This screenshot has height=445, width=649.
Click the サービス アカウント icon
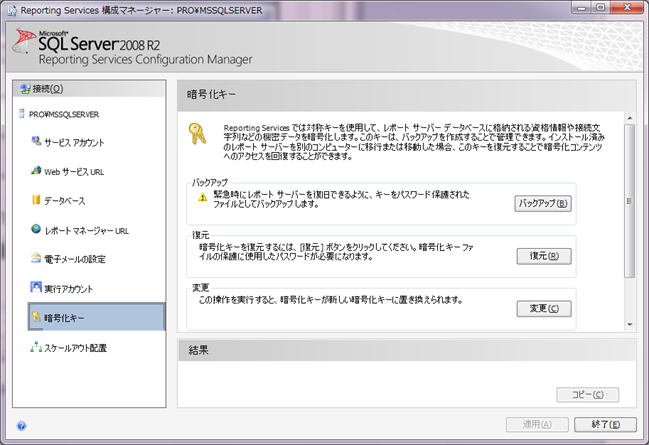(36, 141)
